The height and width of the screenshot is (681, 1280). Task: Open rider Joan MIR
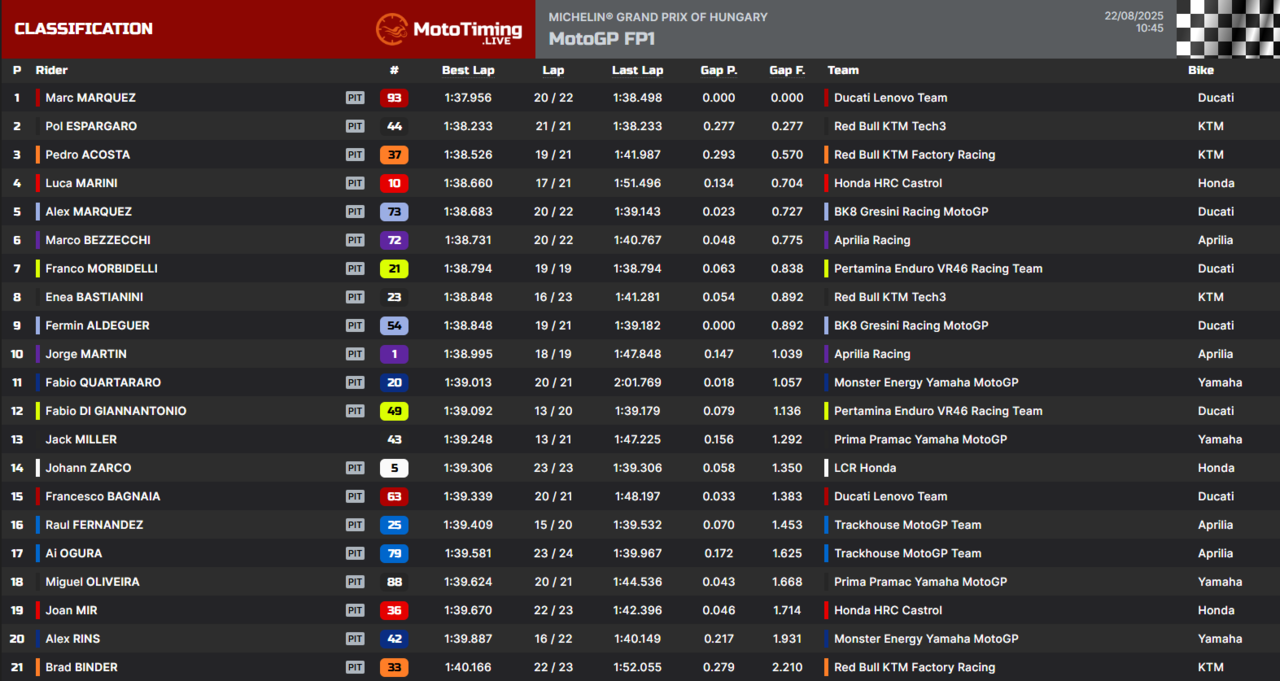click(71, 610)
